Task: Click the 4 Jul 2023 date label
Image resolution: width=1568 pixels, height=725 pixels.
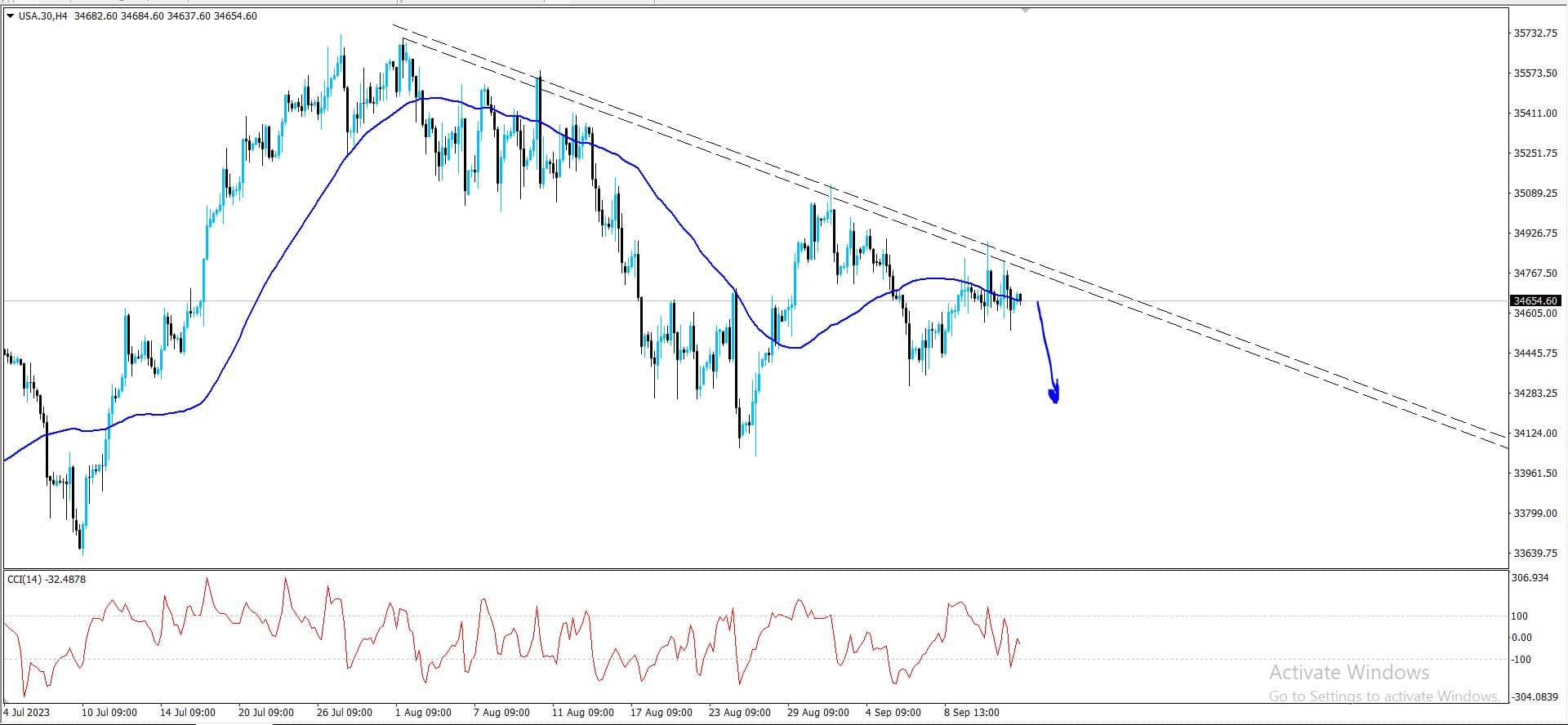Action: 27,713
